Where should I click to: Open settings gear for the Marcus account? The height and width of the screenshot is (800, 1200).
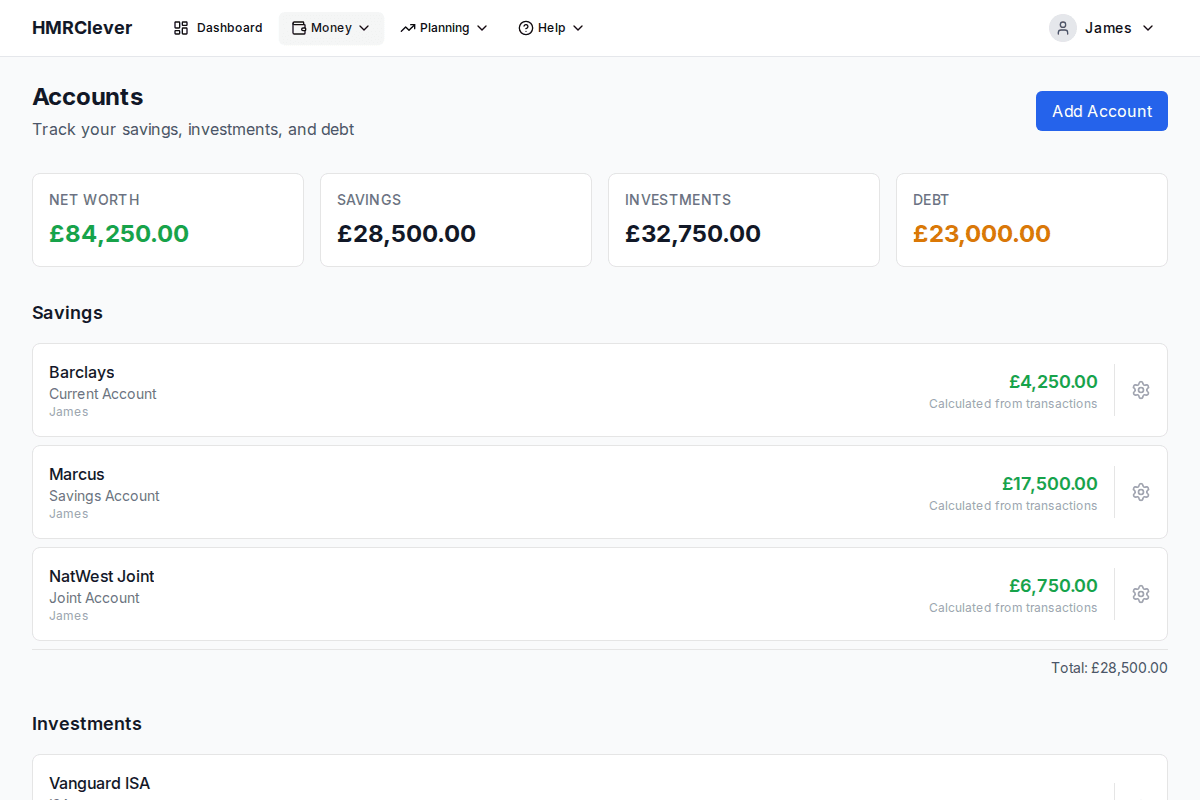click(x=1140, y=492)
